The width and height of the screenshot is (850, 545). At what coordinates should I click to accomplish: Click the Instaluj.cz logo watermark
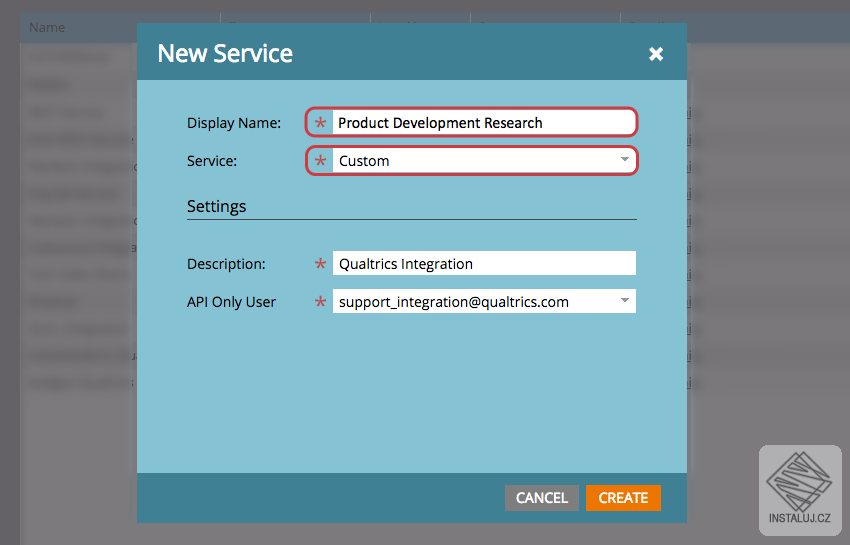pos(799,489)
